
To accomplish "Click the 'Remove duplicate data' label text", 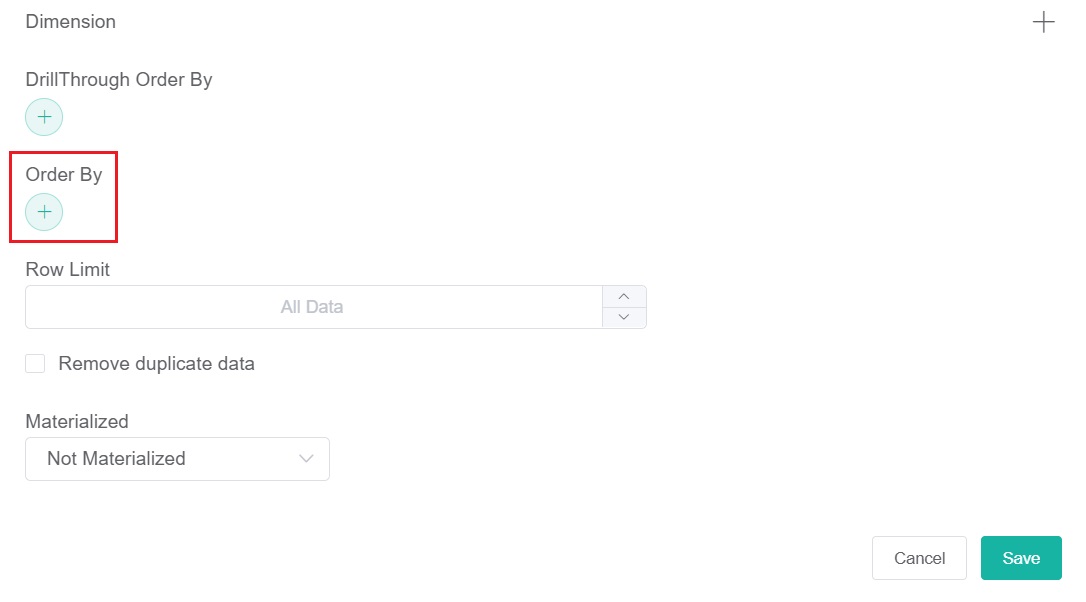I will click(156, 364).
